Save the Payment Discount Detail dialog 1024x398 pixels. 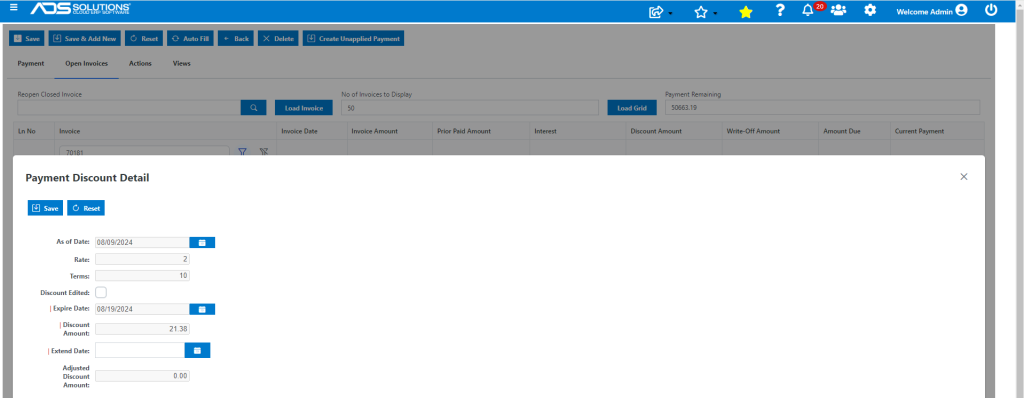pos(45,208)
